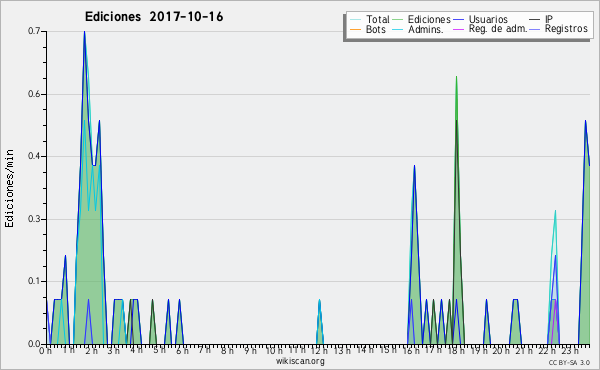Click the '20 h' x-axis label
This screenshot has width=600, height=370.
click(501, 350)
